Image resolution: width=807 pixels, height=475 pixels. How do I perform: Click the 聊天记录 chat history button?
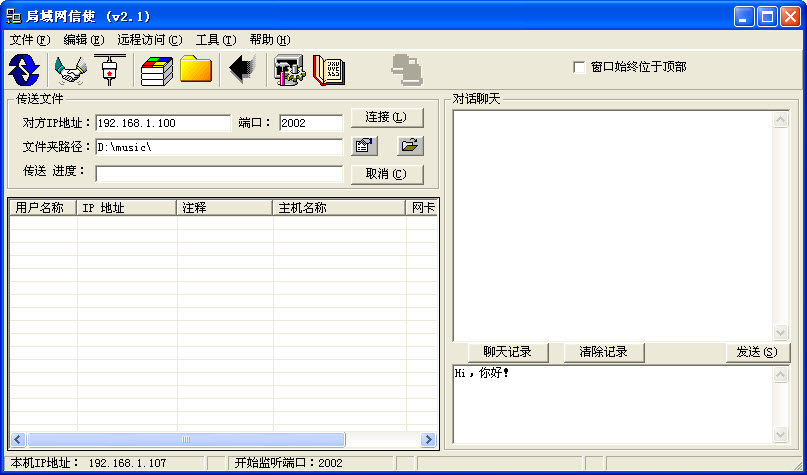tap(508, 352)
